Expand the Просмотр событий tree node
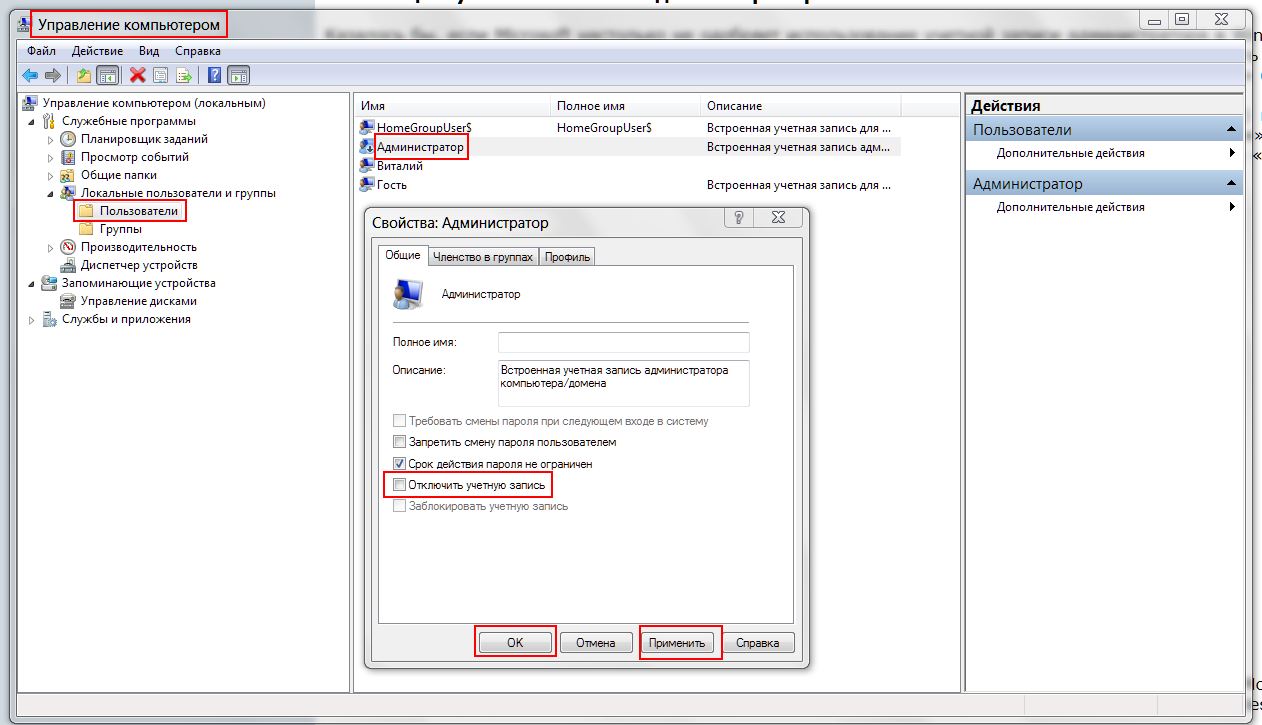Screen dimensions: 1262x725 tap(51, 157)
